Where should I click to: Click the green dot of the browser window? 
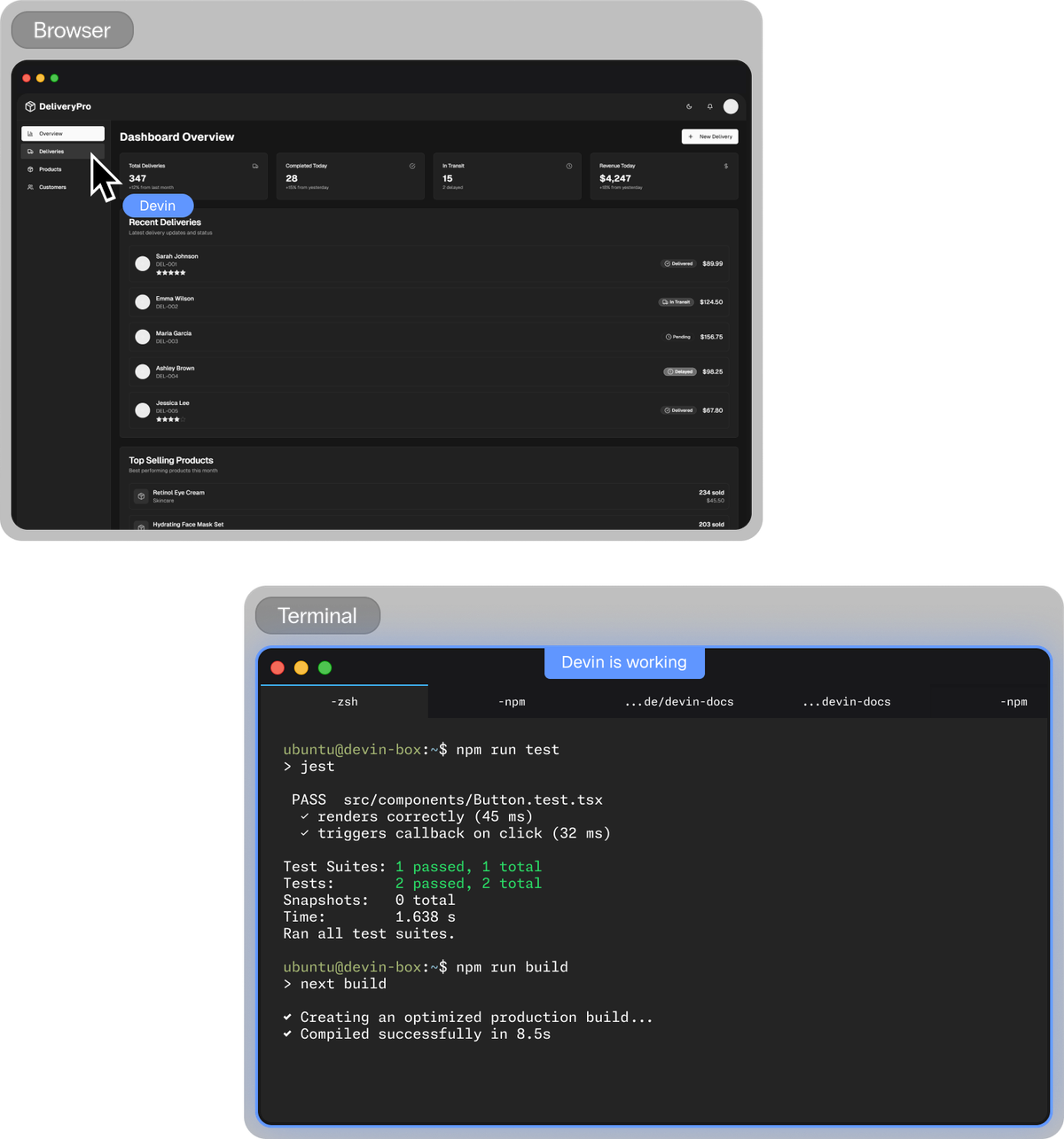click(54, 78)
